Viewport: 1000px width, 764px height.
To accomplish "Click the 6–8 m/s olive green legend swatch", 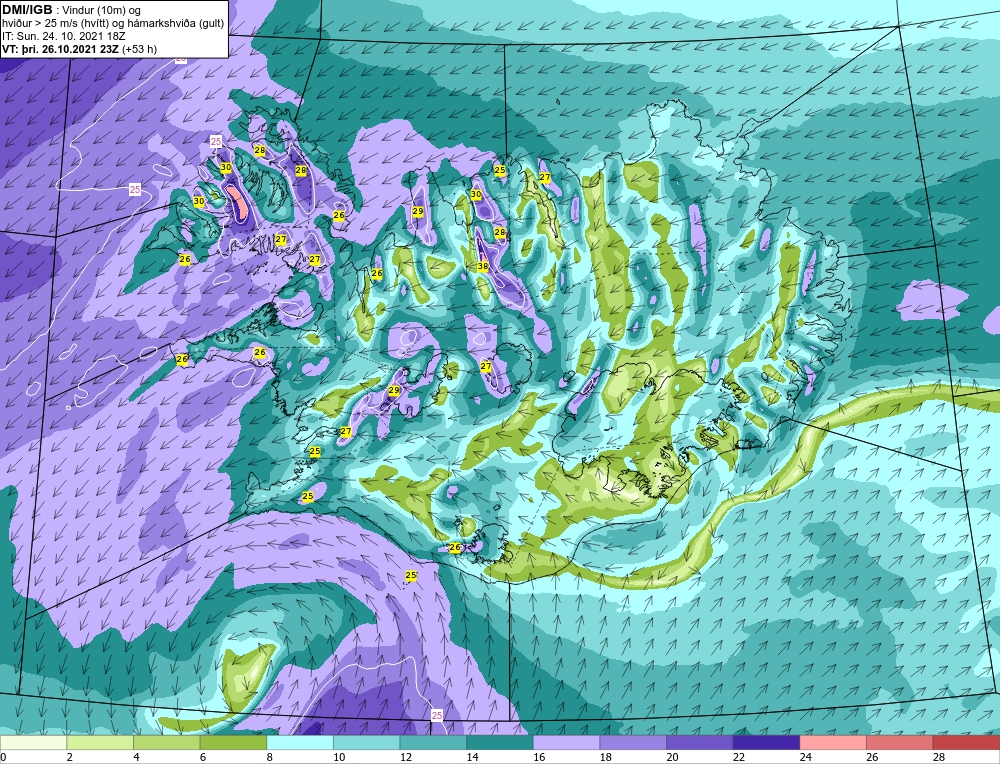I will point(233,743).
